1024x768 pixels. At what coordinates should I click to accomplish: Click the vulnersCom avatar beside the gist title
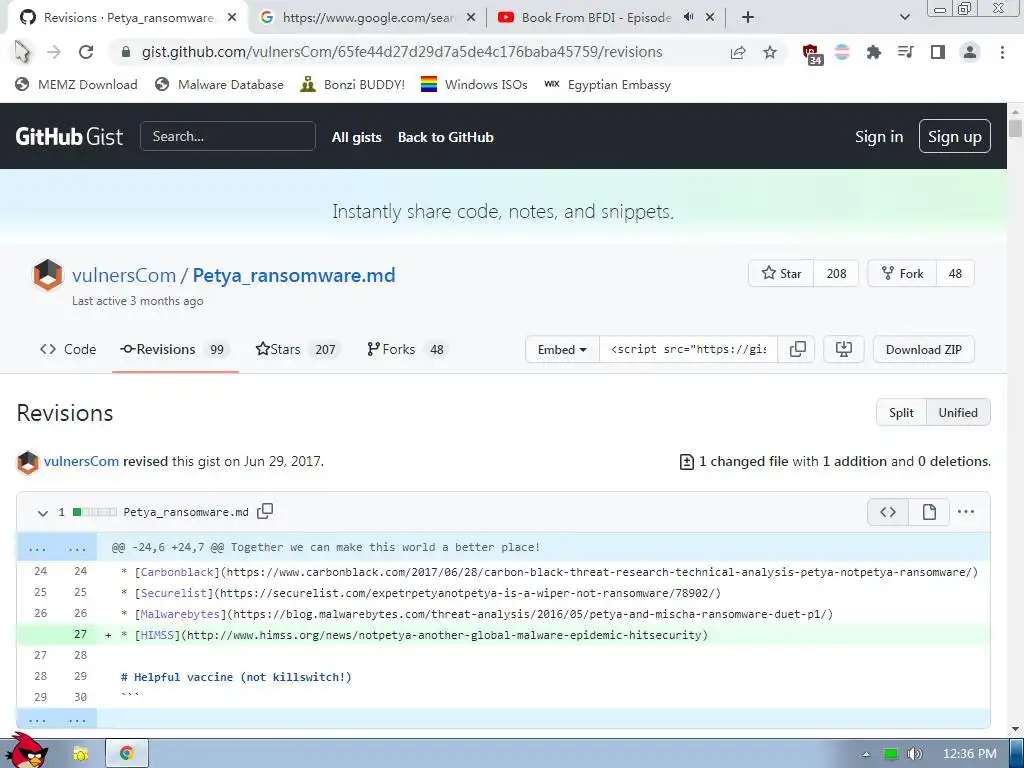click(48, 275)
